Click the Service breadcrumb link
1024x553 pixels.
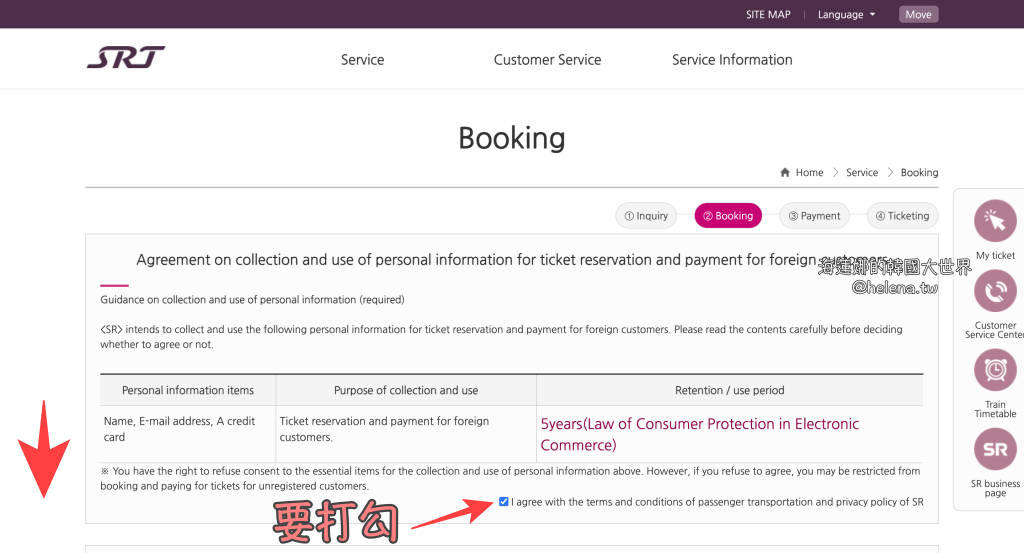862,173
